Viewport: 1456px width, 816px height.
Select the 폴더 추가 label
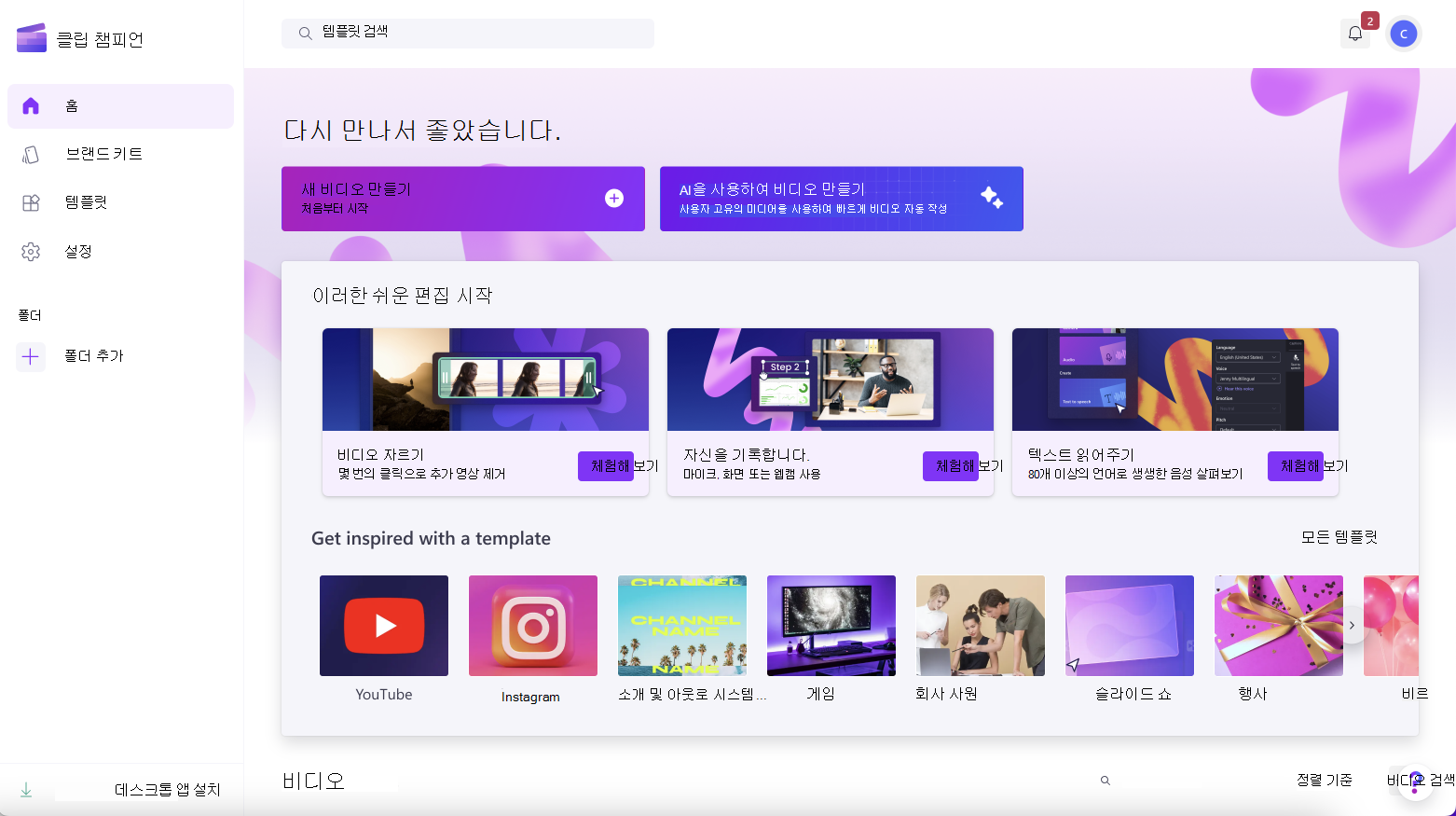pos(94,356)
